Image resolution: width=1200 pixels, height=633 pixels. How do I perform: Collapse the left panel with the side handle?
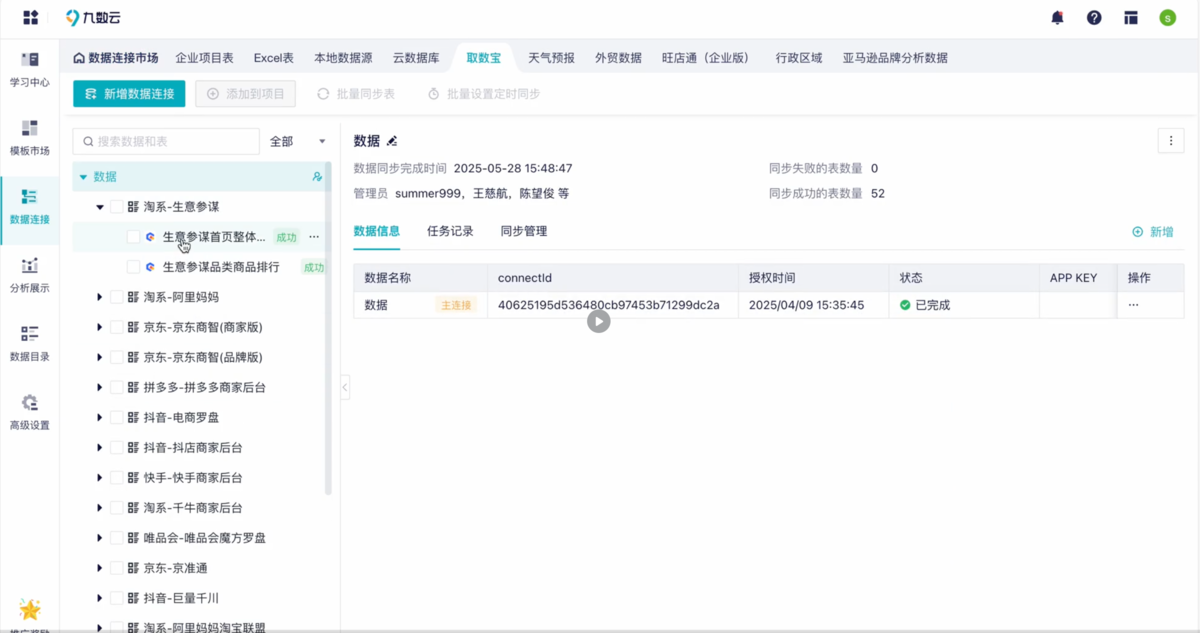[345, 386]
